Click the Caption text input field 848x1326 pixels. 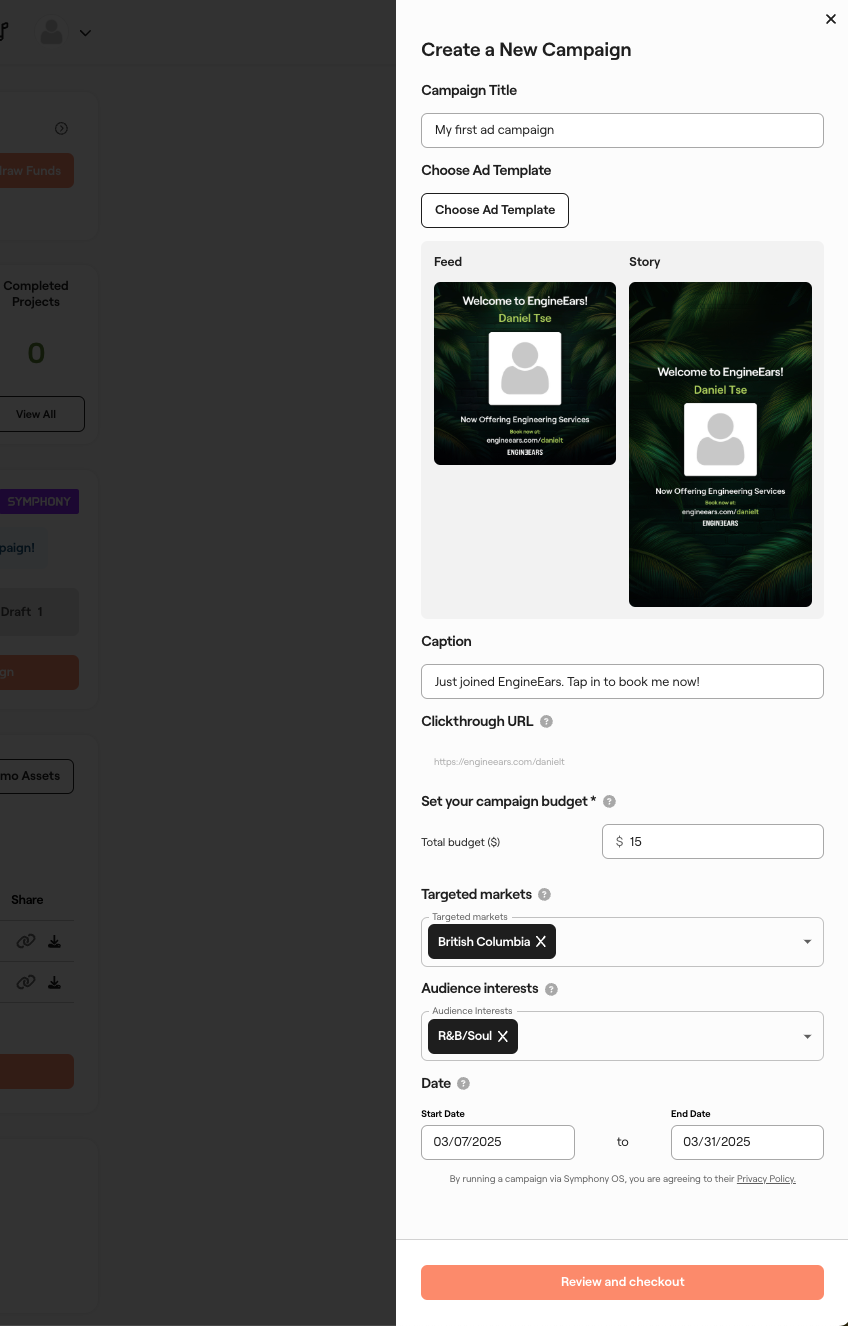(x=622, y=681)
